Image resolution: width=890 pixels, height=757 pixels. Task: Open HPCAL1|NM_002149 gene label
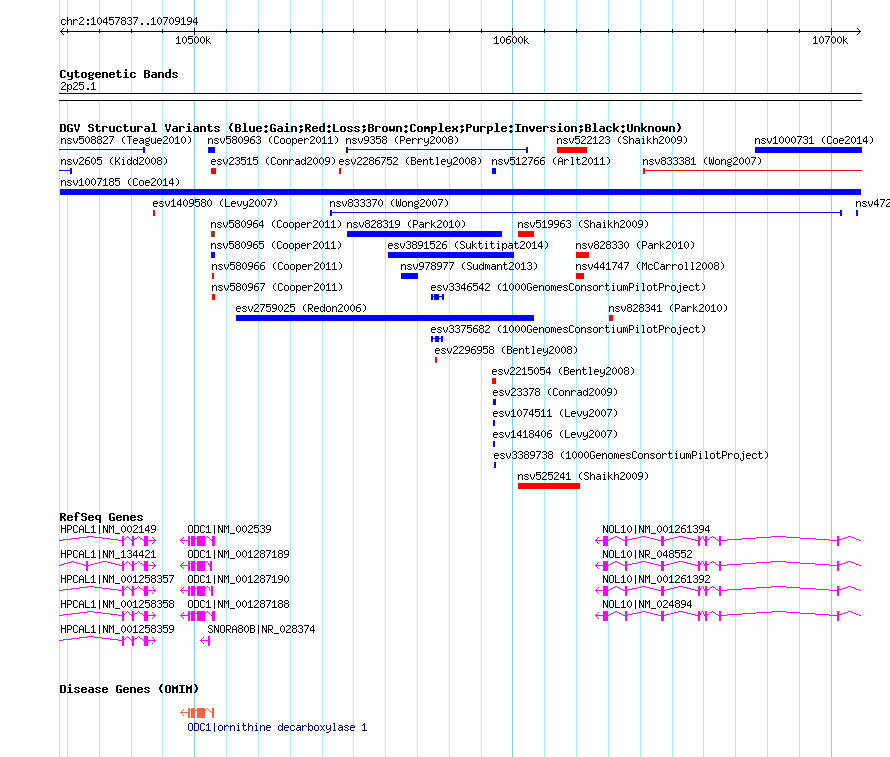click(x=108, y=529)
